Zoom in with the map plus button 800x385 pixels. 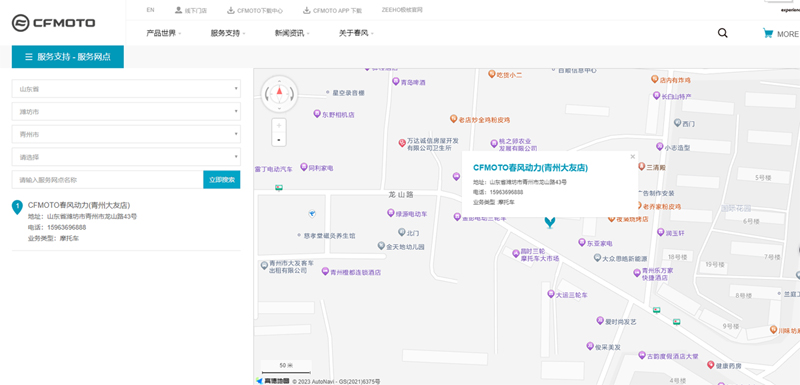pos(279,125)
